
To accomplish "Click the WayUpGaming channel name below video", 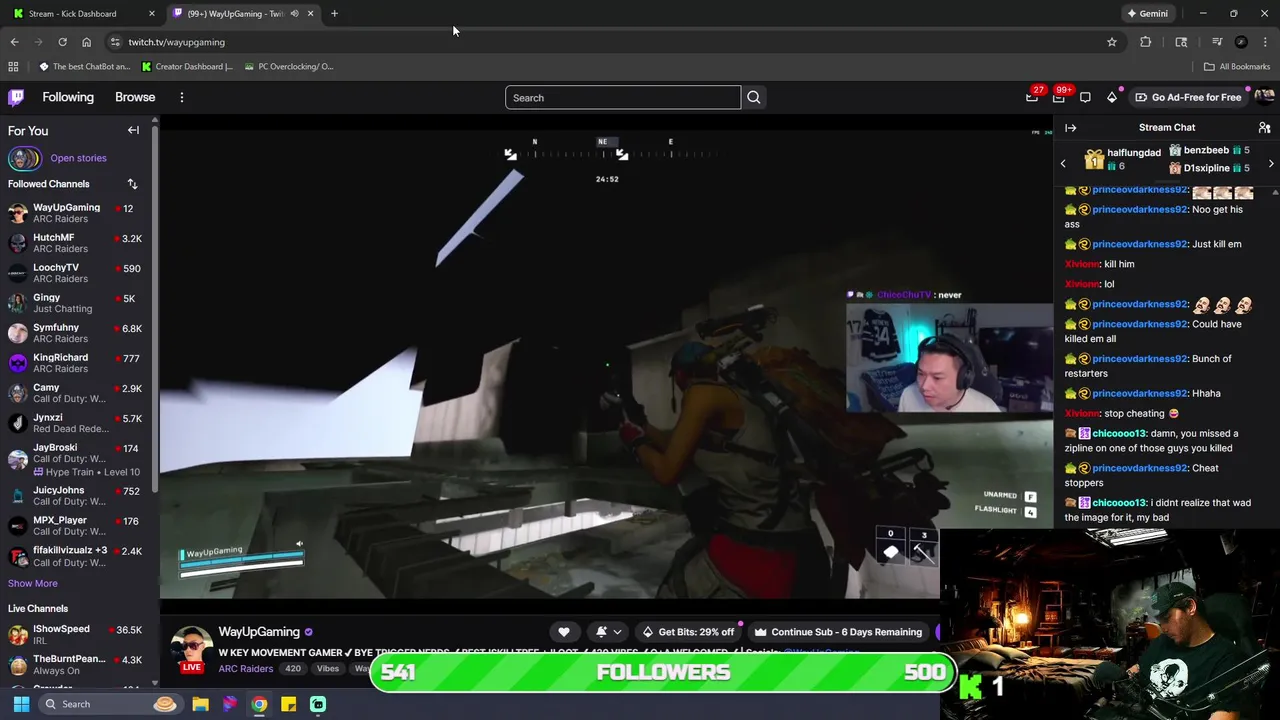I will 259,632.
